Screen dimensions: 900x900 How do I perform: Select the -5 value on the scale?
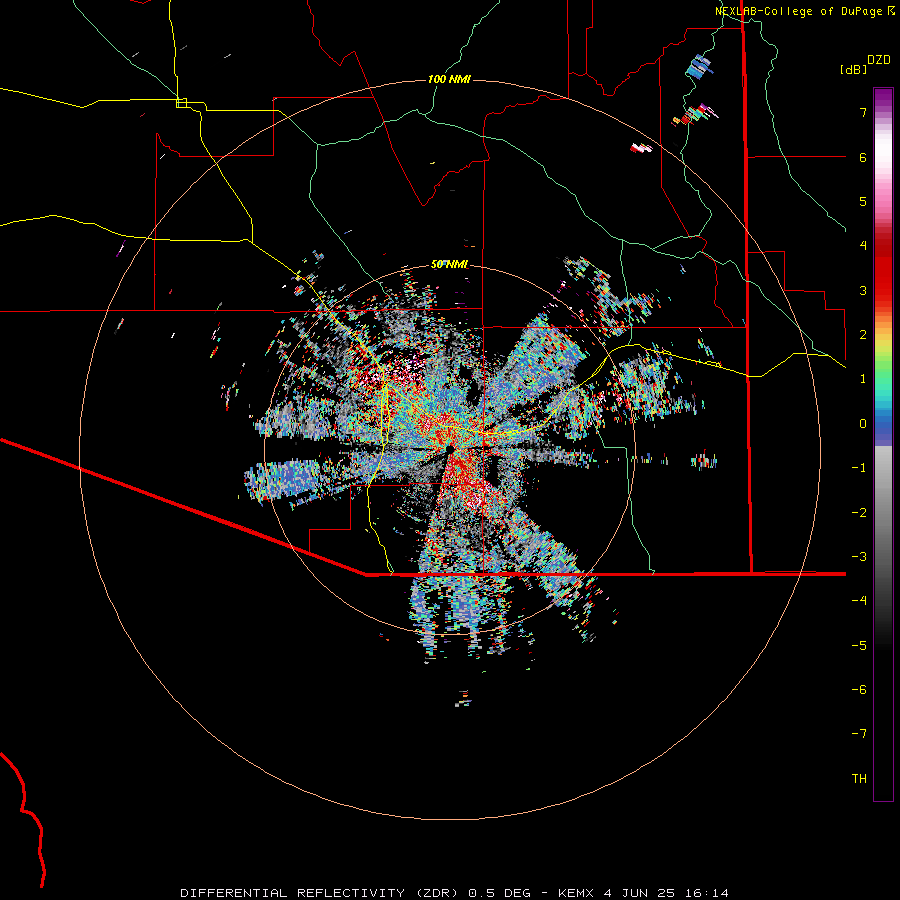tap(859, 646)
